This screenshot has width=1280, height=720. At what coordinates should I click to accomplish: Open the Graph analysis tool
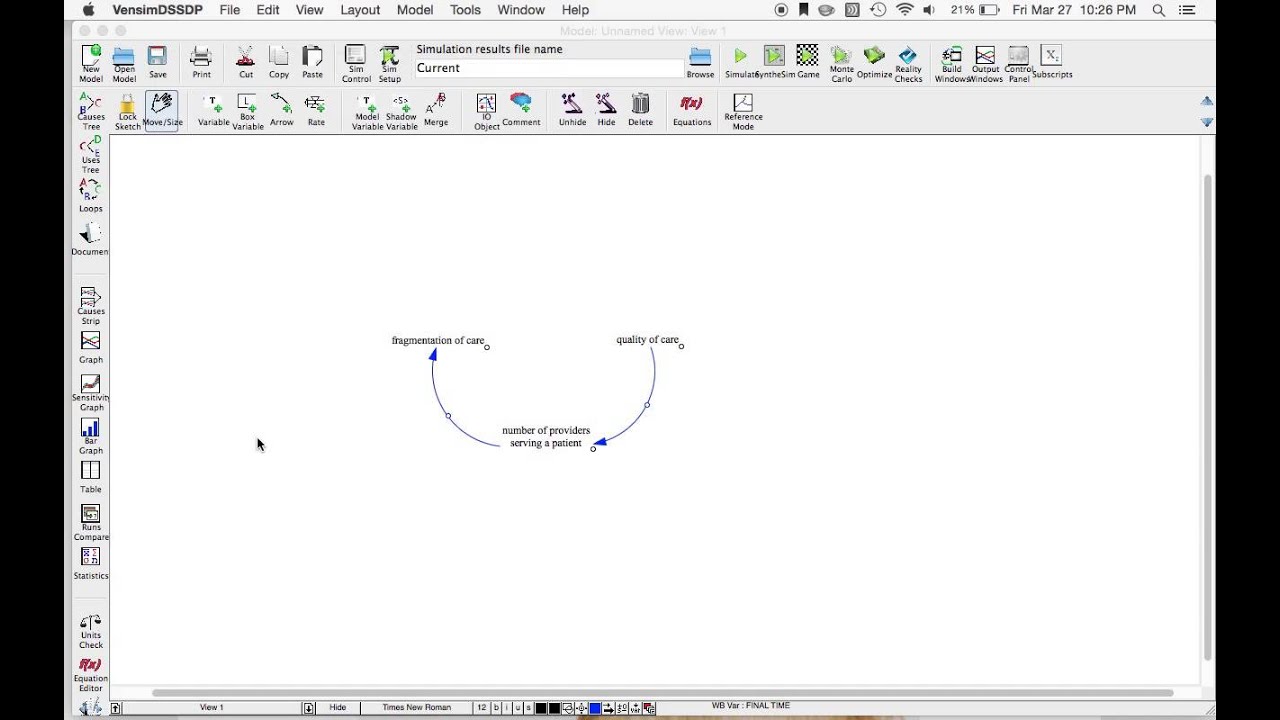[x=91, y=348]
